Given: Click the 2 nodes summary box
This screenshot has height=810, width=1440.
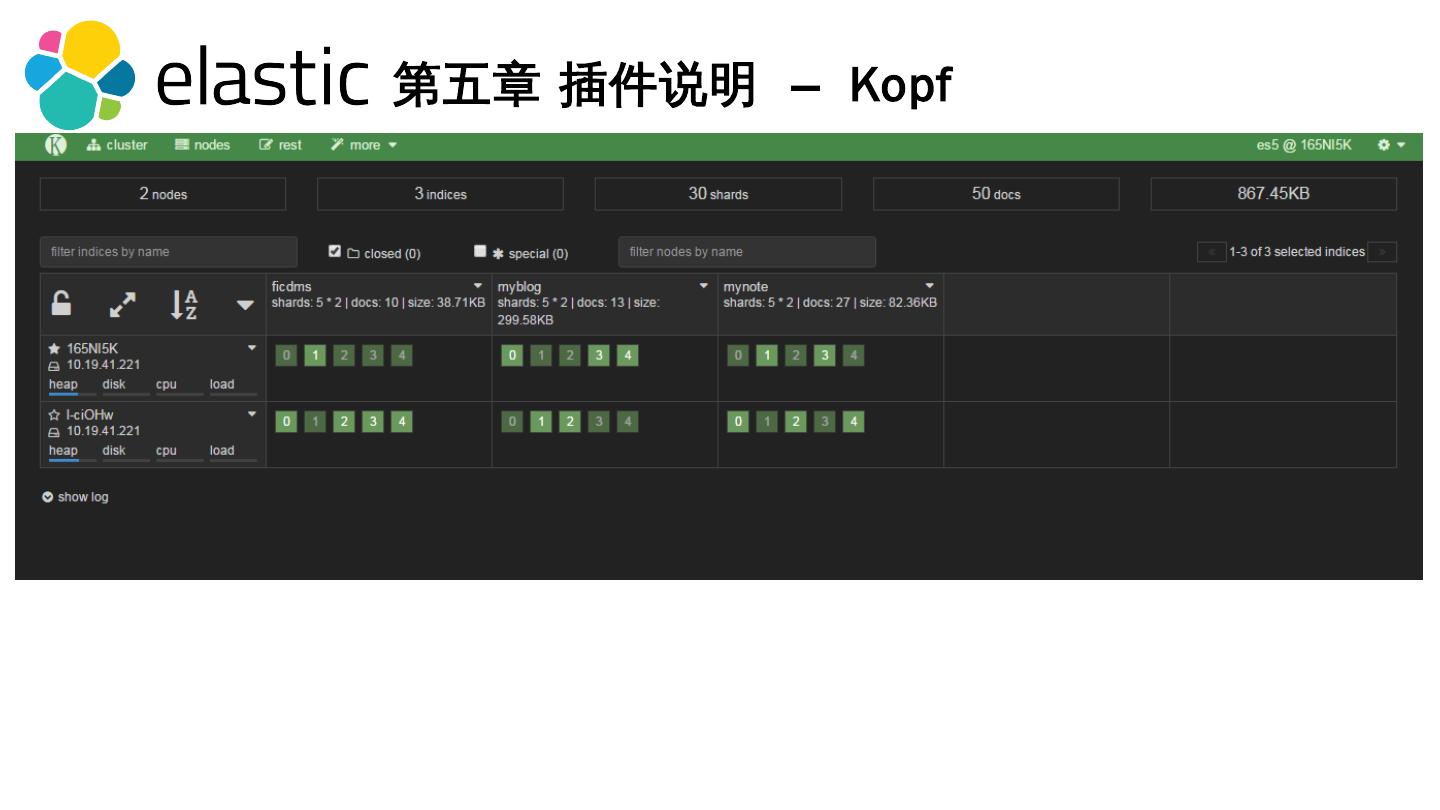Looking at the screenshot, I should [163, 194].
